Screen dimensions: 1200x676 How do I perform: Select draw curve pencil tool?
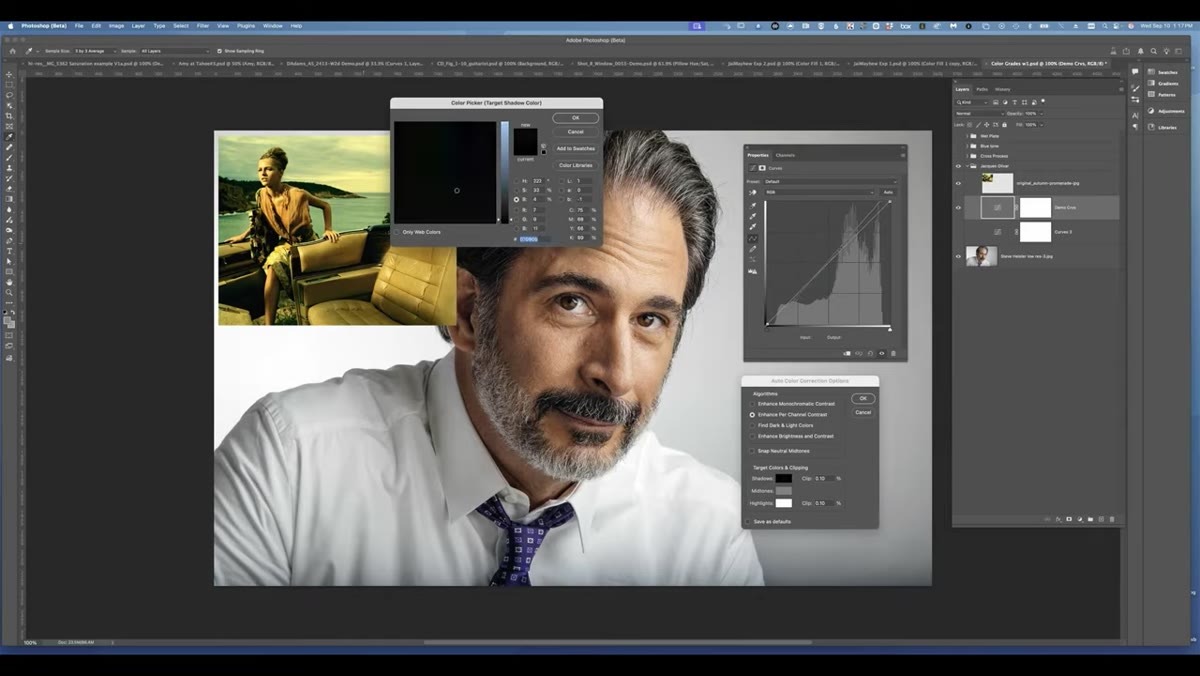point(753,249)
